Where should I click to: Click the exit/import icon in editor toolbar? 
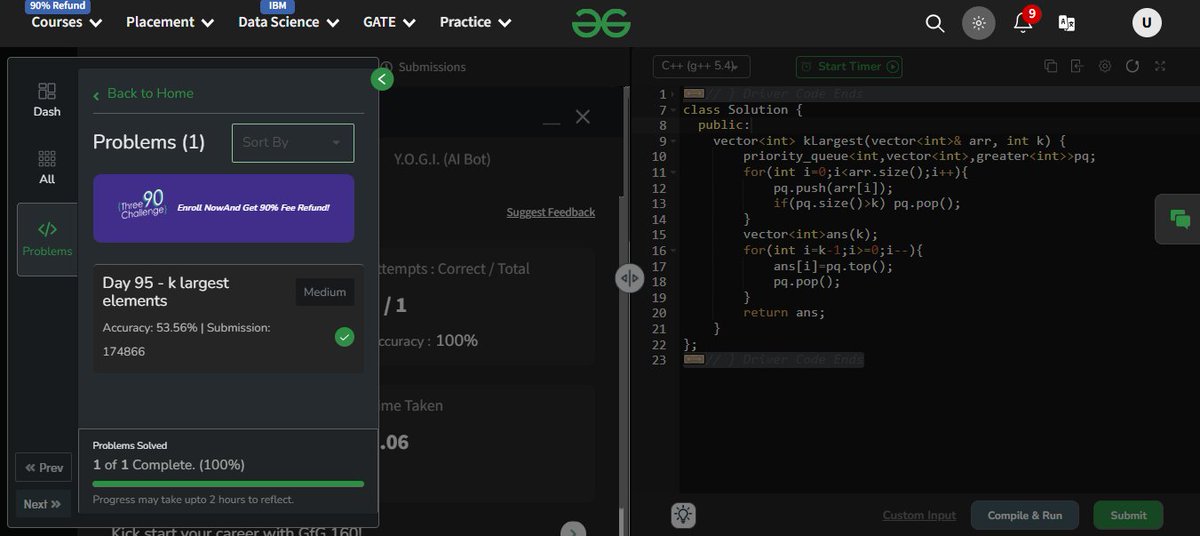[1077, 66]
